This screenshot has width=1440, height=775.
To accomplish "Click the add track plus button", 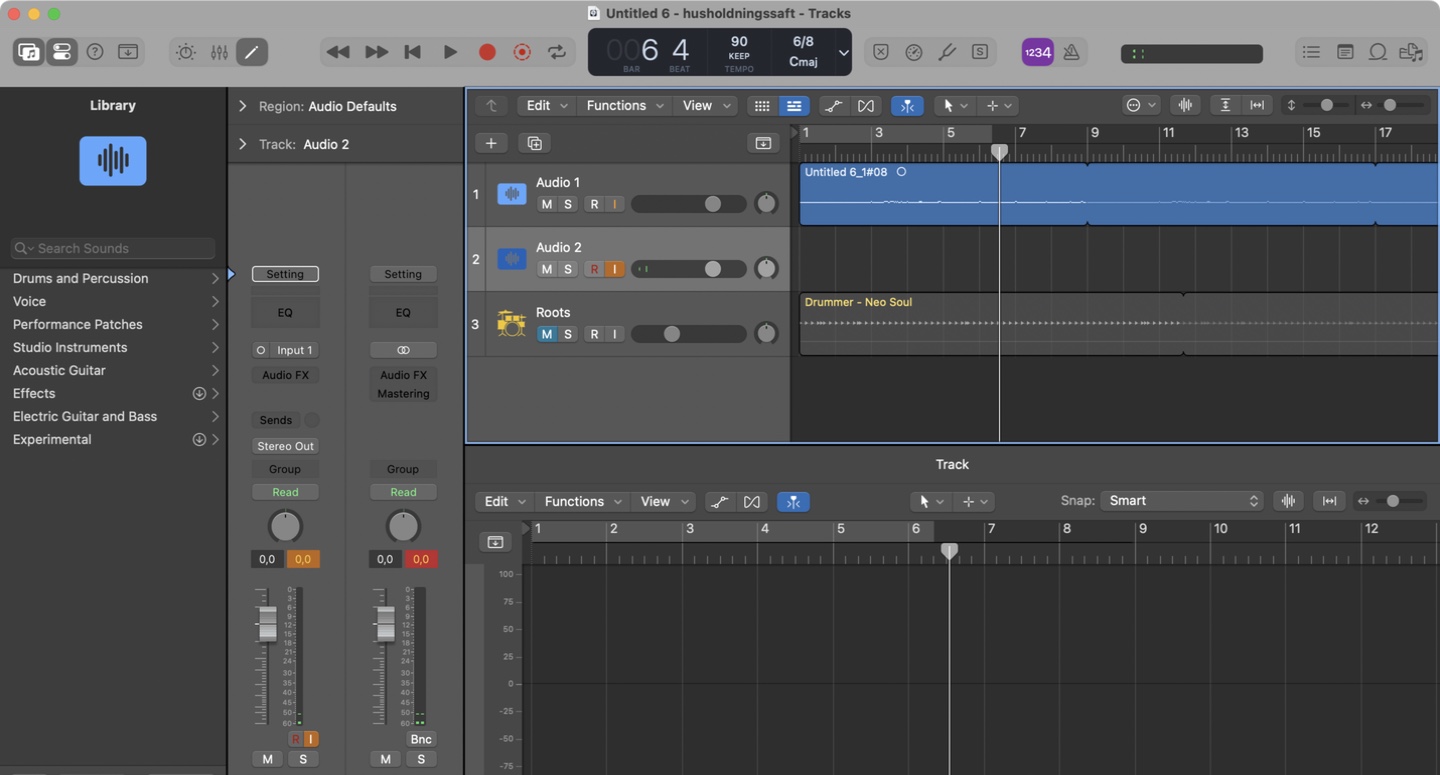I will pyautogui.click(x=491, y=143).
